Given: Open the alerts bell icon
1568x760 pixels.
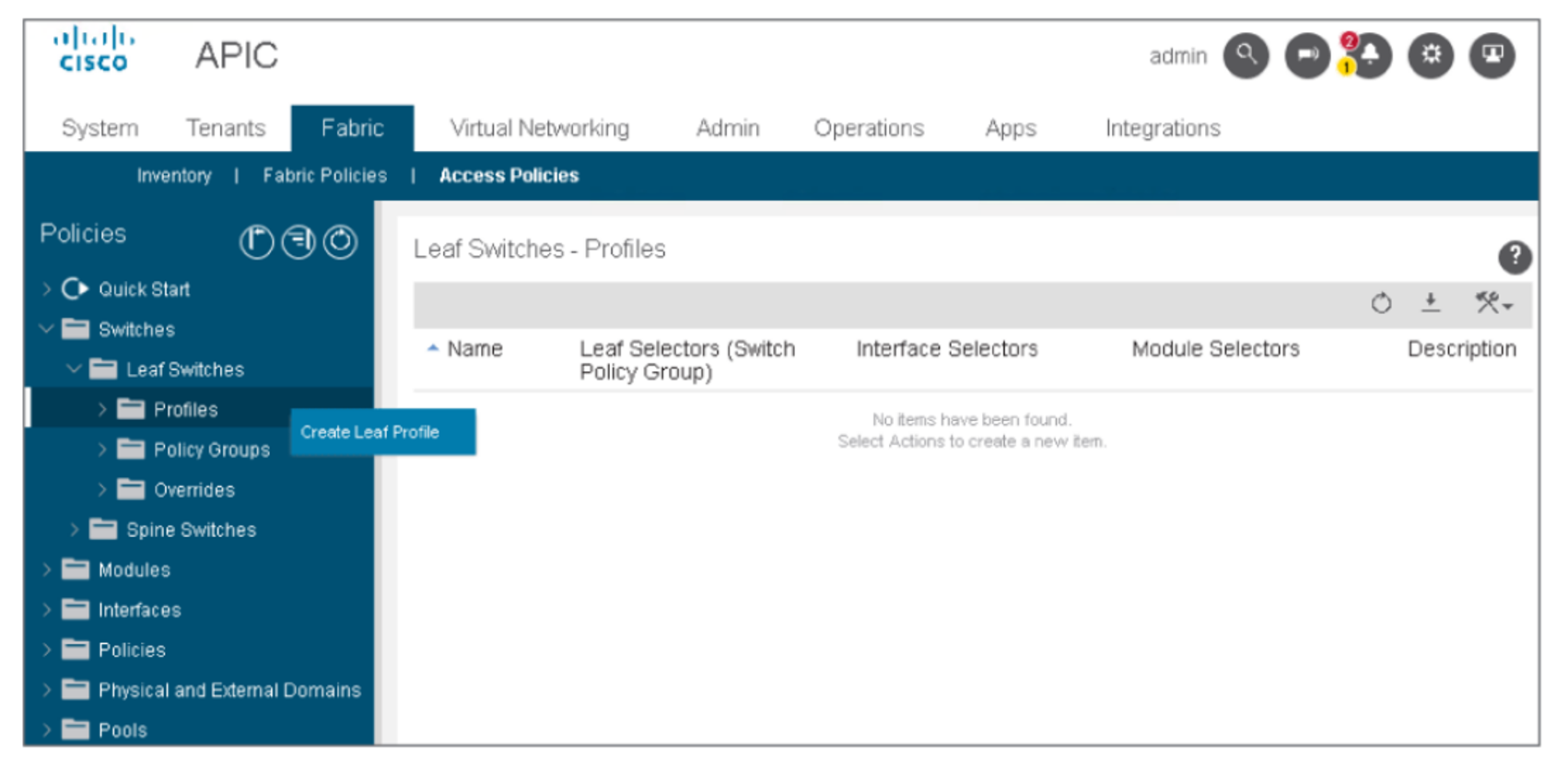Looking at the screenshot, I should (1369, 55).
